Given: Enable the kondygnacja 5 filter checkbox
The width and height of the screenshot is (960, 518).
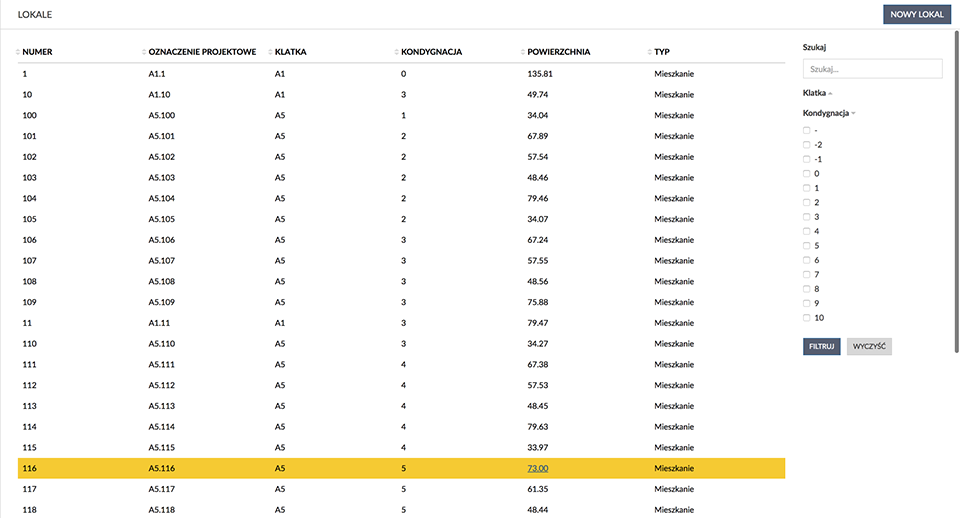Looking at the screenshot, I should pos(806,246).
